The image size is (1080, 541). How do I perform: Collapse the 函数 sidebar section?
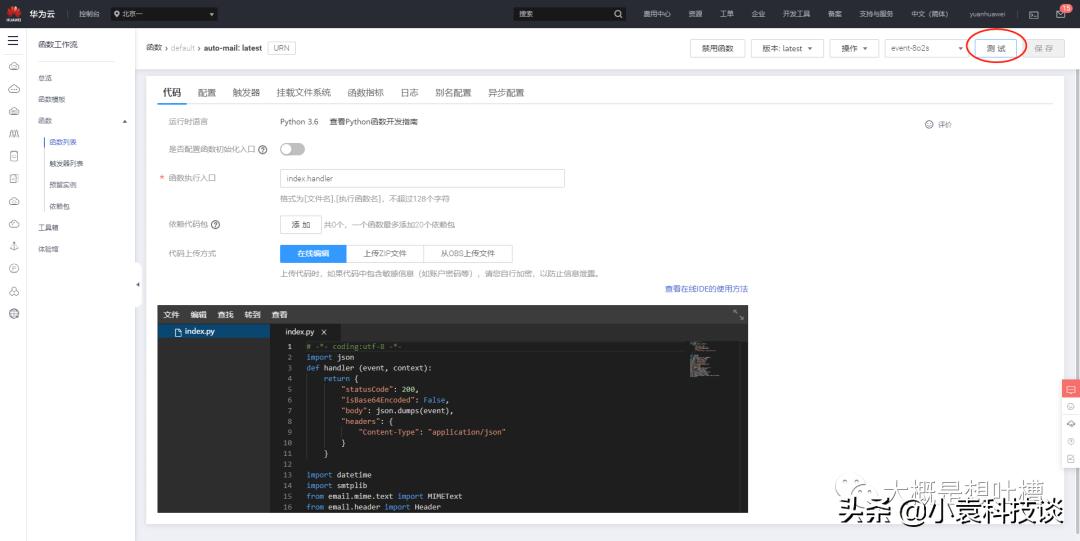(125, 121)
